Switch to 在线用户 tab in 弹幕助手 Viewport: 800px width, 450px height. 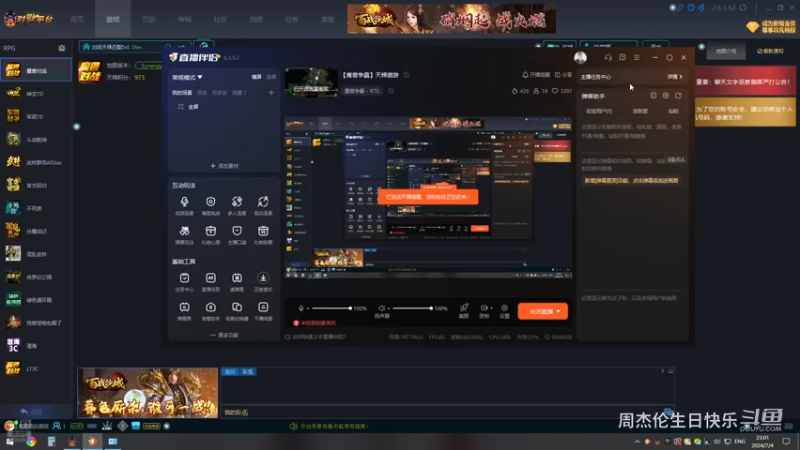pyautogui.click(x=599, y=111)
